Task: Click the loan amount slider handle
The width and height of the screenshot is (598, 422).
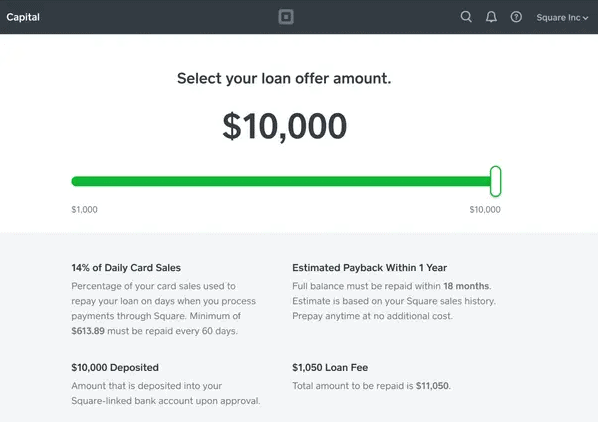Action: (495, 181)
